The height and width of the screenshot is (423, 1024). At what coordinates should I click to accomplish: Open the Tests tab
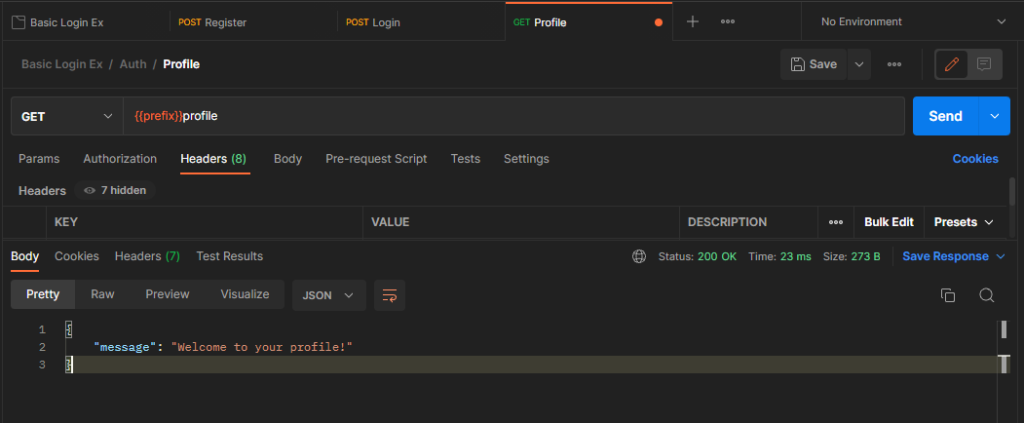tap(465, 159)
